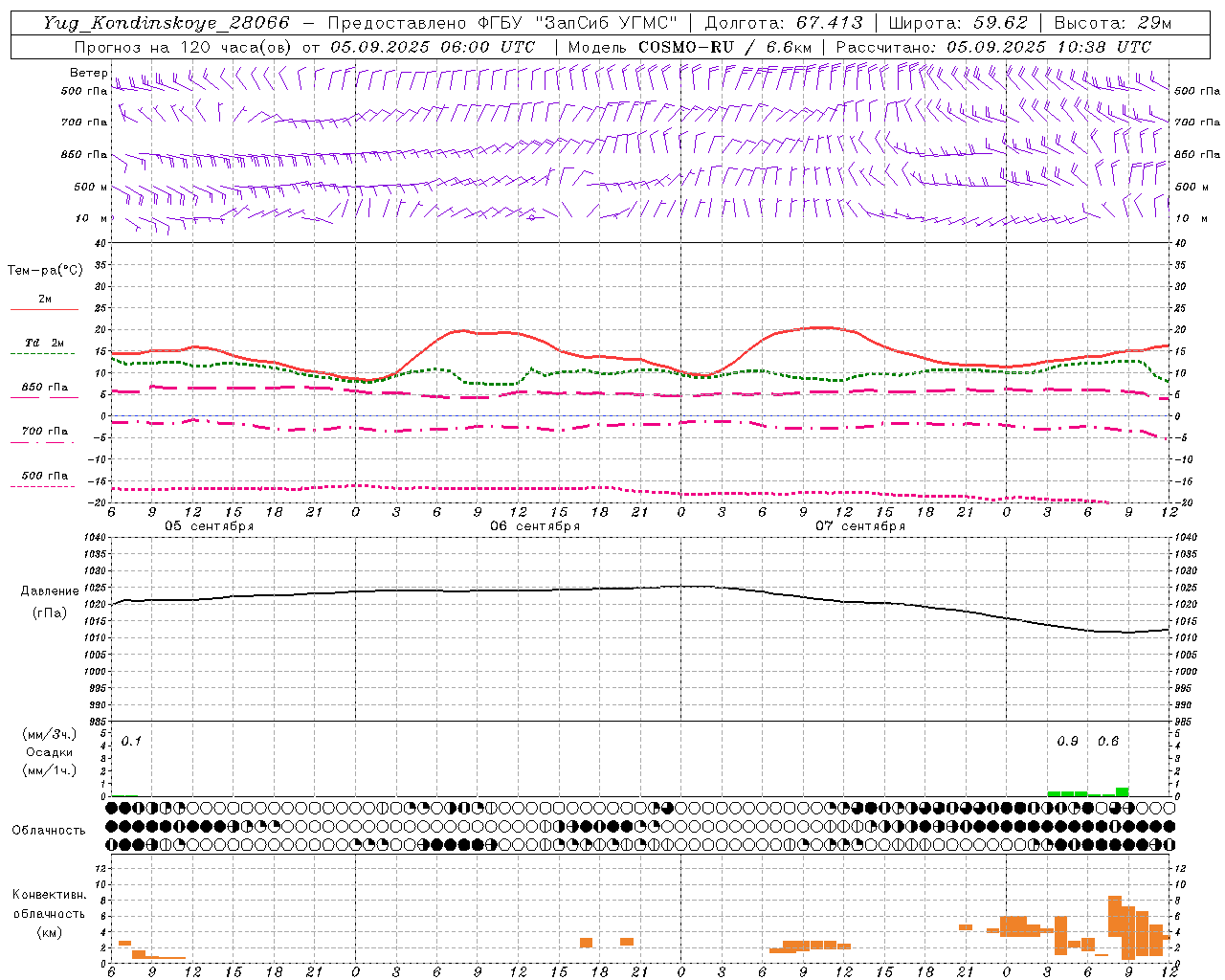Click the latitude value 'Широта: 59.62'
Screen dimensions: 1225x980
[x=958, y=23]
